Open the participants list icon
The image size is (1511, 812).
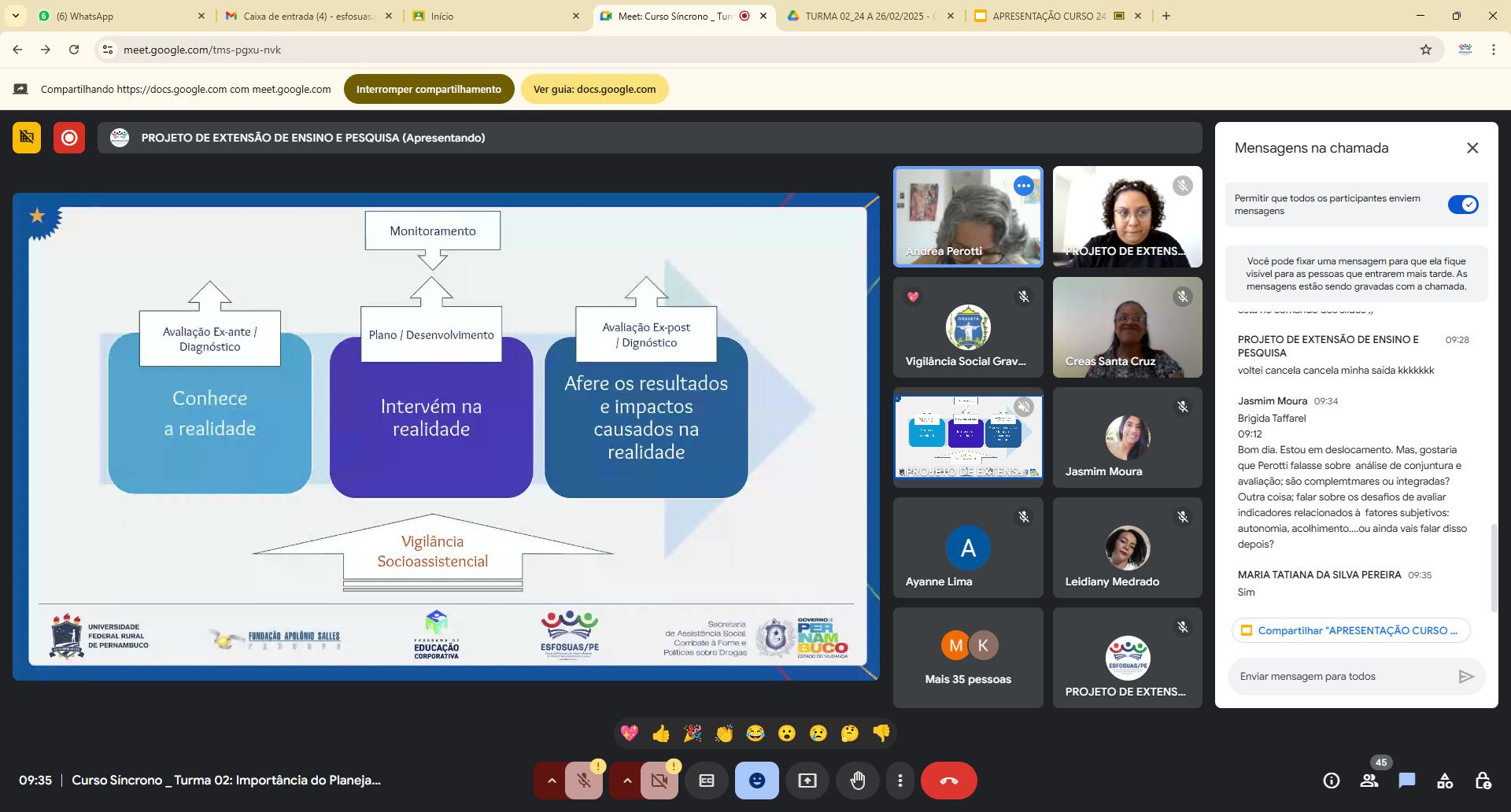[1369, 781]
